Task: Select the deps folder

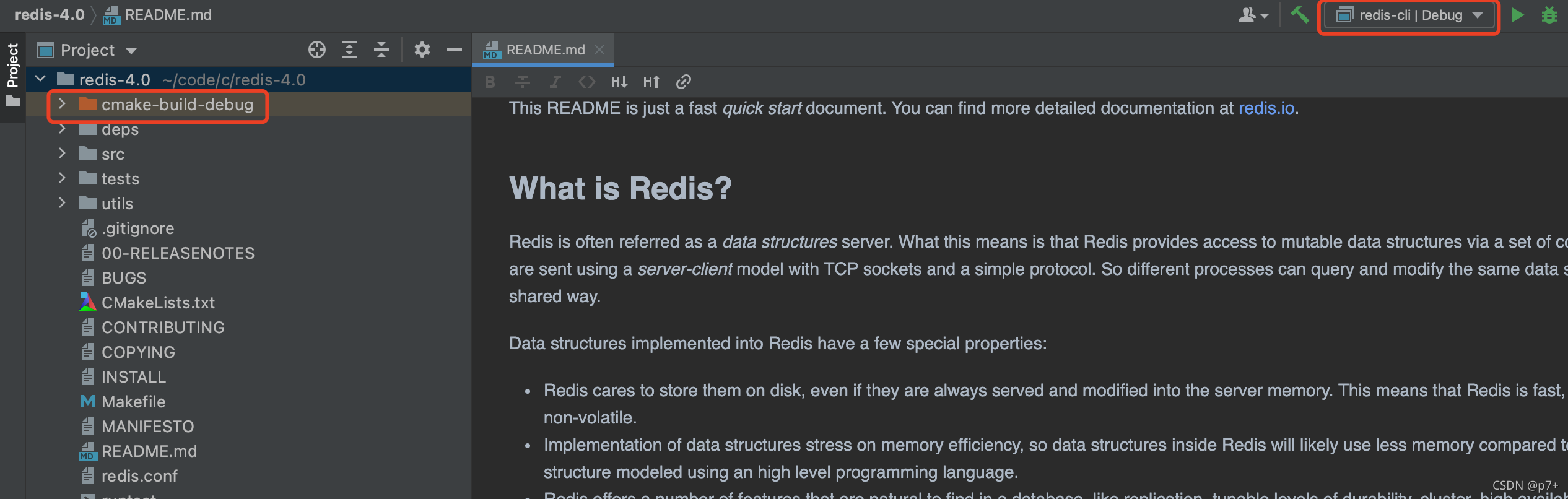Action: (120, 129)
